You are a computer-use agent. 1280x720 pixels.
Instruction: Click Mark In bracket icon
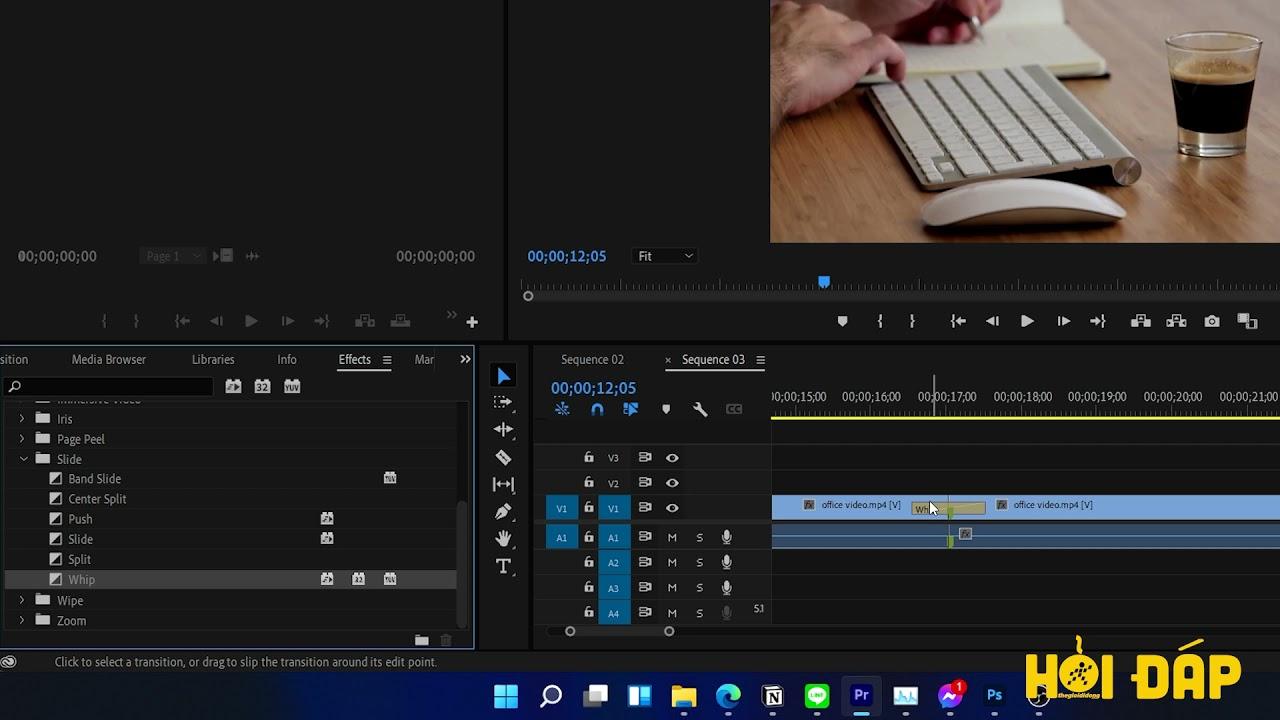tap(880, 321)
